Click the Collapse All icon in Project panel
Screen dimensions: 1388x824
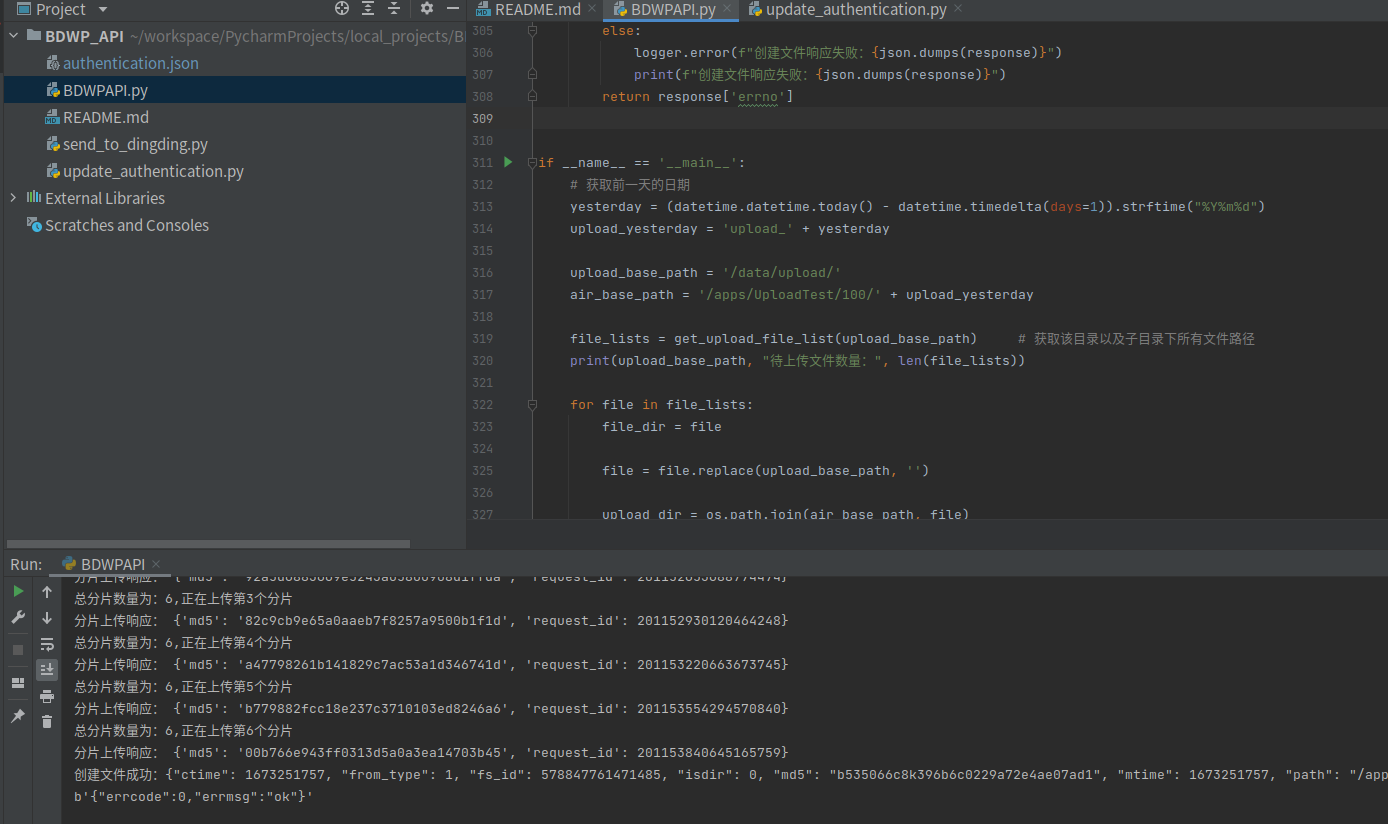tap(394, 9)
